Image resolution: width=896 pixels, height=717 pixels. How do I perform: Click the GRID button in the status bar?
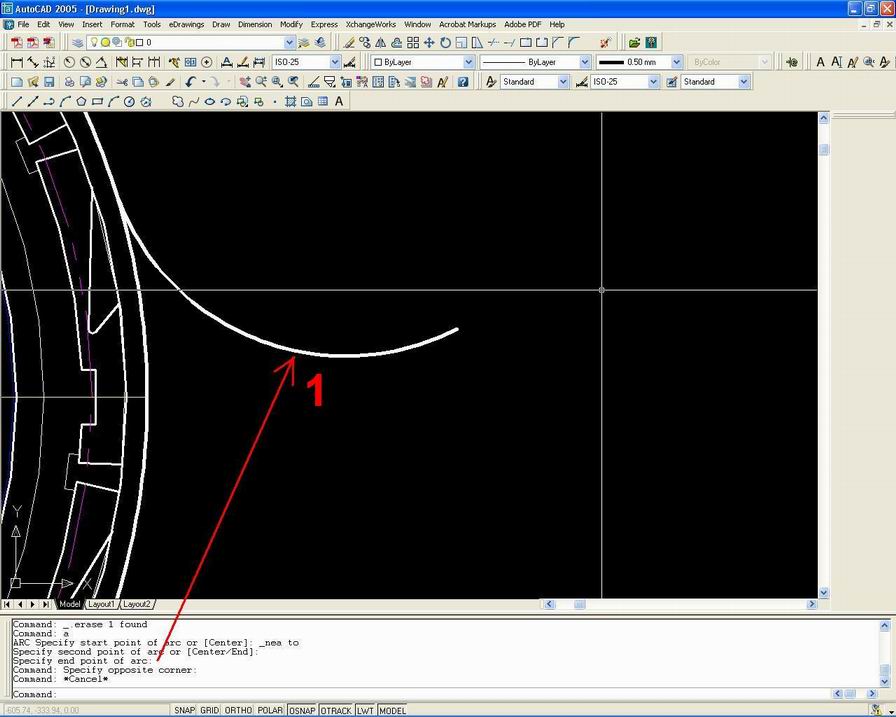click(x=209, y=710)
